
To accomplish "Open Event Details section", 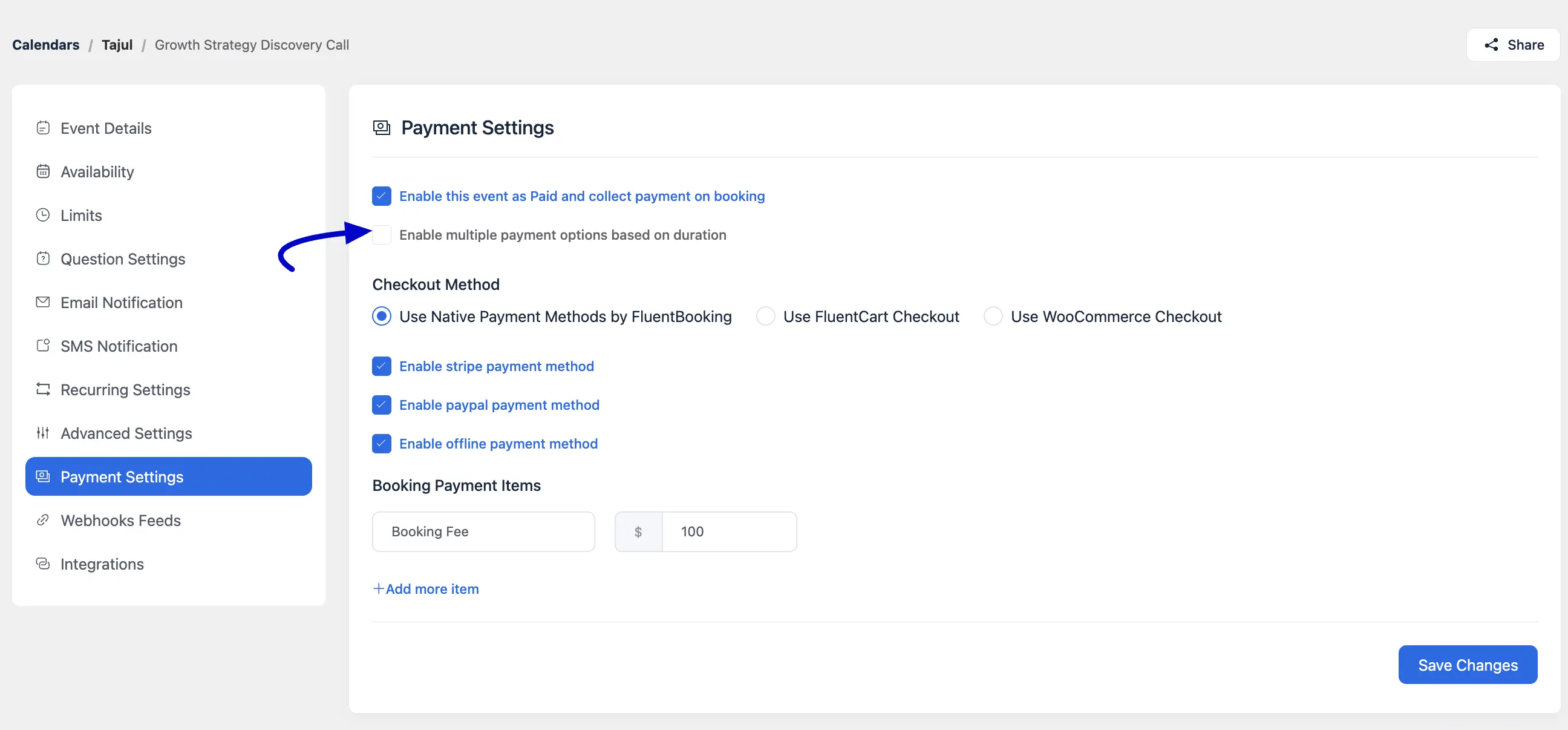I will [169, 128].
